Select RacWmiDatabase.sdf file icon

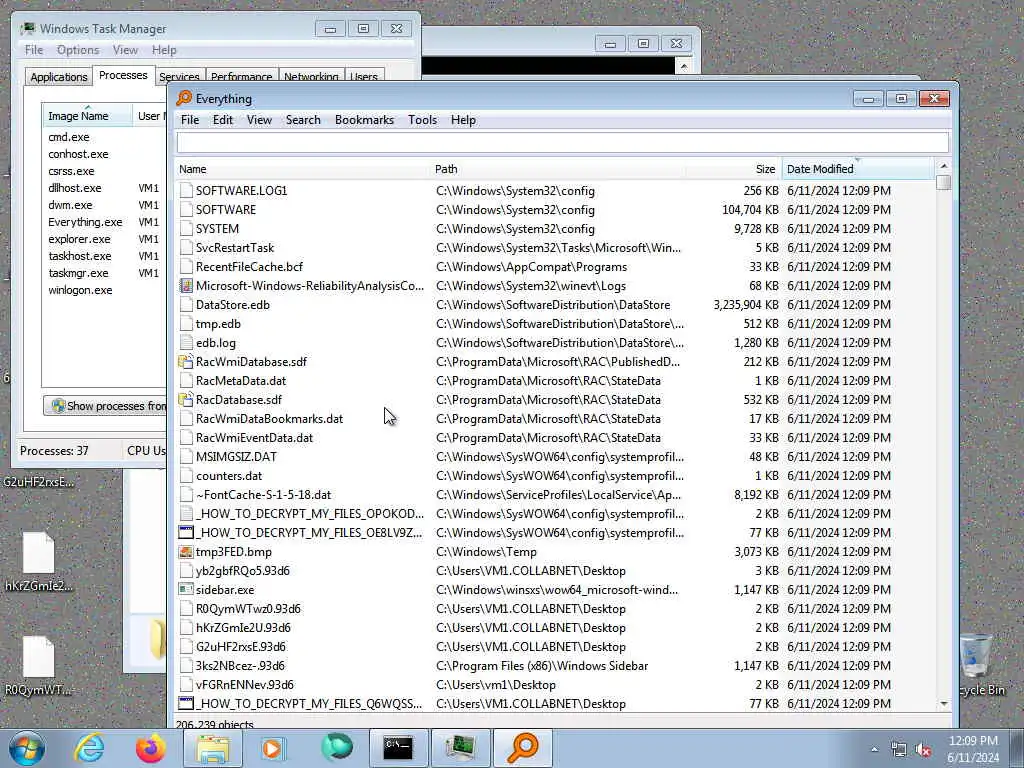(186, 362)
